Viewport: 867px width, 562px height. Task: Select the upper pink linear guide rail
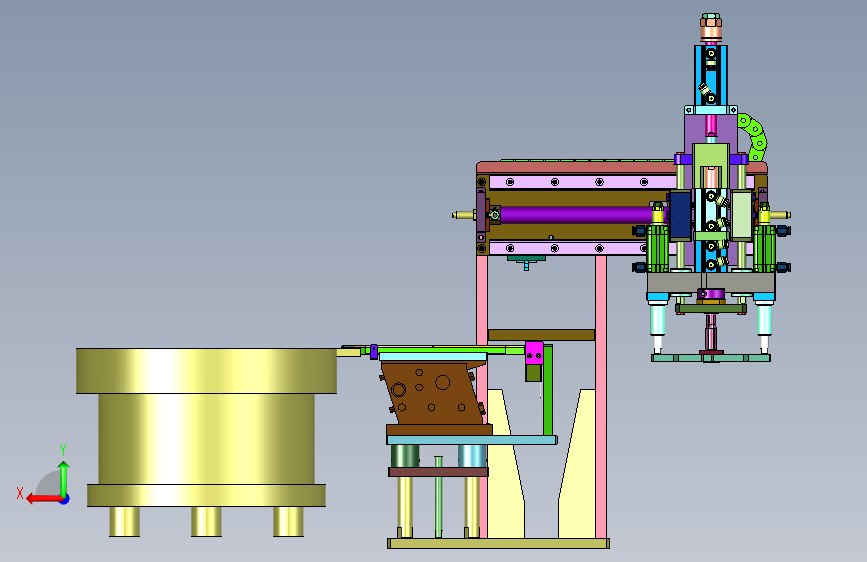pos(581,182)
